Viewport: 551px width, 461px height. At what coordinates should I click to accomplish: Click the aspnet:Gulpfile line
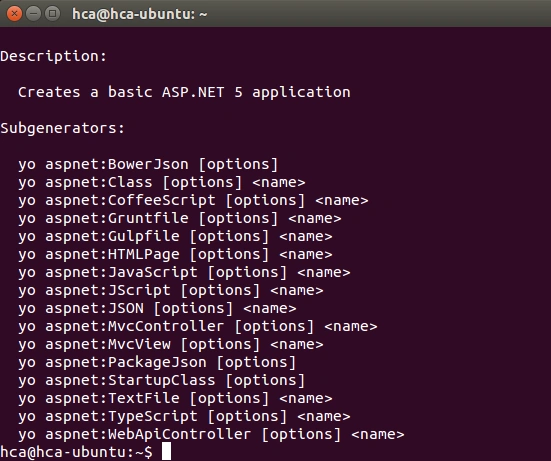tap(175, 236)
